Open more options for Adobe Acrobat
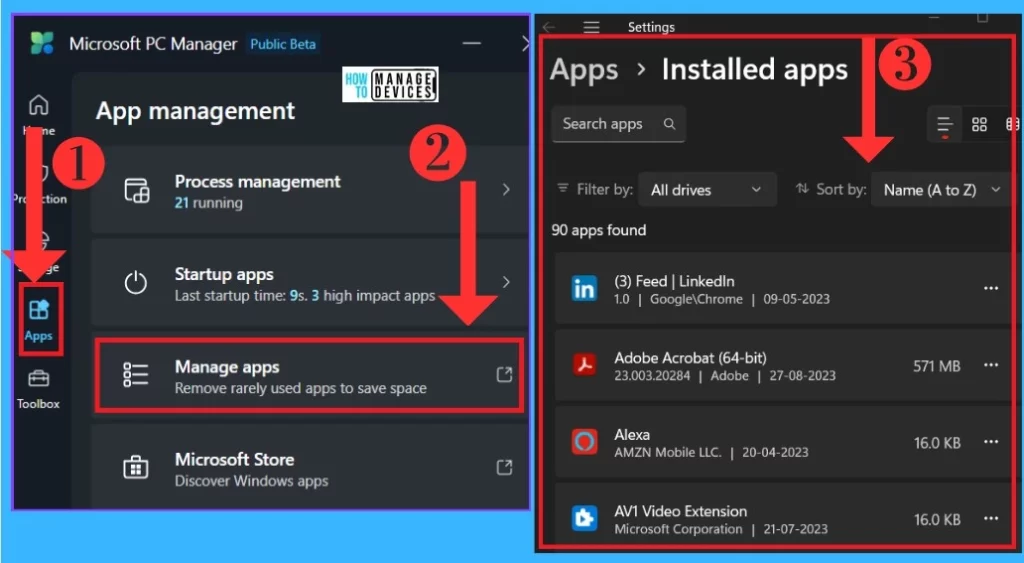 tap(991, 365)
